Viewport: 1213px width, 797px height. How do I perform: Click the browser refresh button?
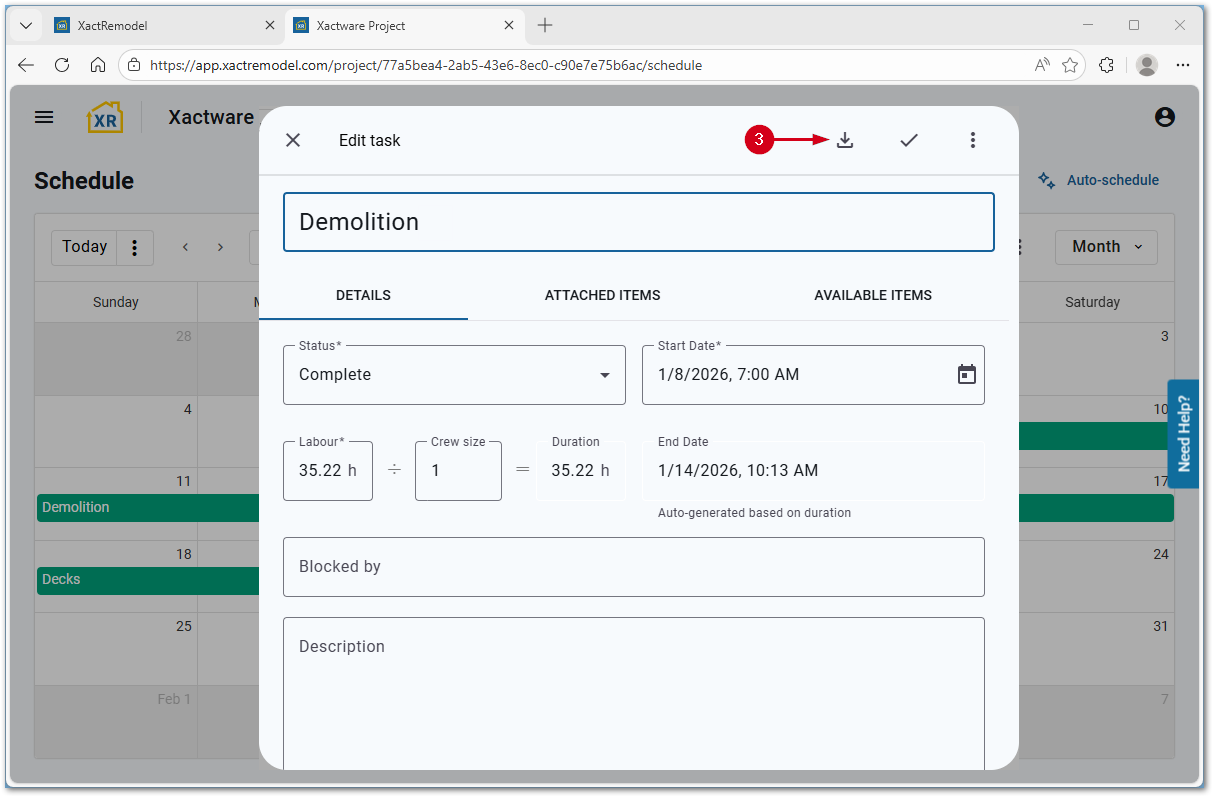[62, 65]
